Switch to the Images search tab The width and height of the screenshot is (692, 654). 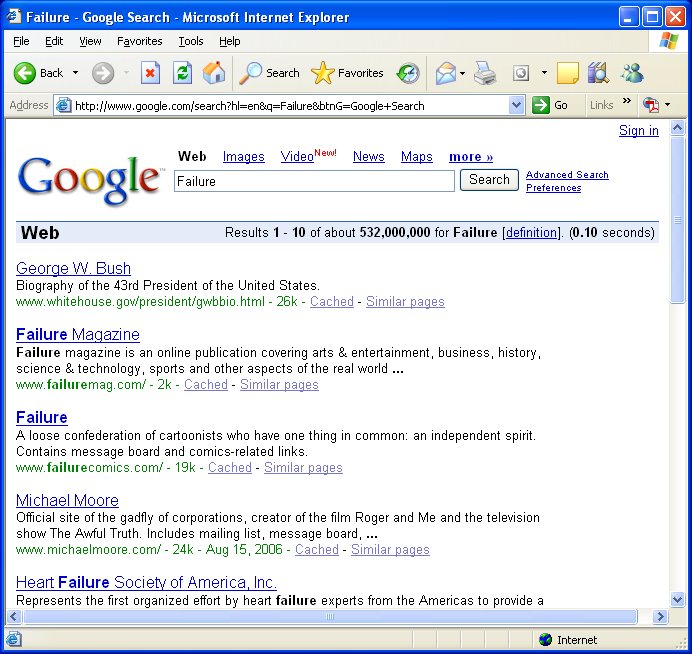(x=244, y=157)
